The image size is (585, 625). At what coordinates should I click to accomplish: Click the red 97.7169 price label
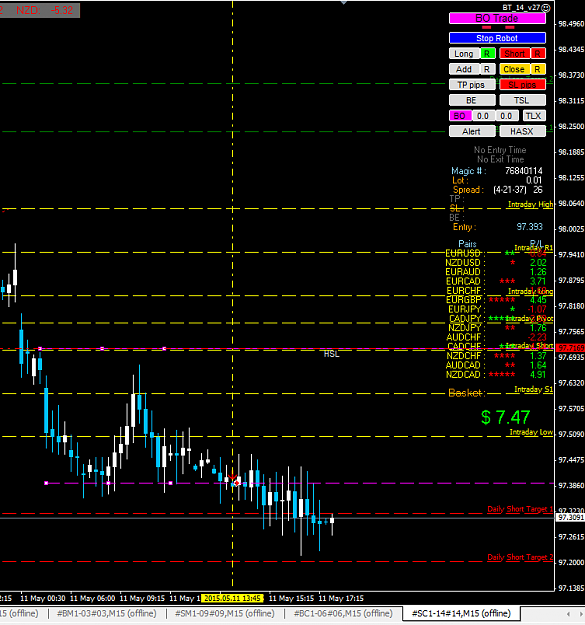(569, 348)
